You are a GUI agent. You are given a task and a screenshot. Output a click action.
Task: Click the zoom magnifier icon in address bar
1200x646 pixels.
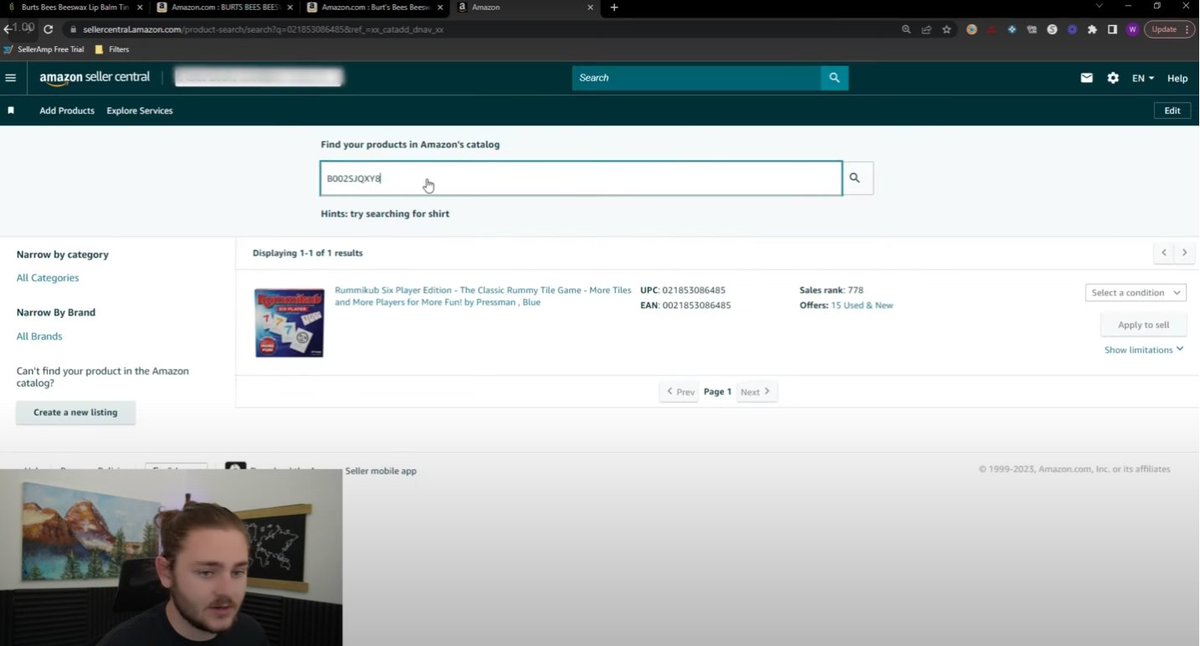tap(906, 29)
